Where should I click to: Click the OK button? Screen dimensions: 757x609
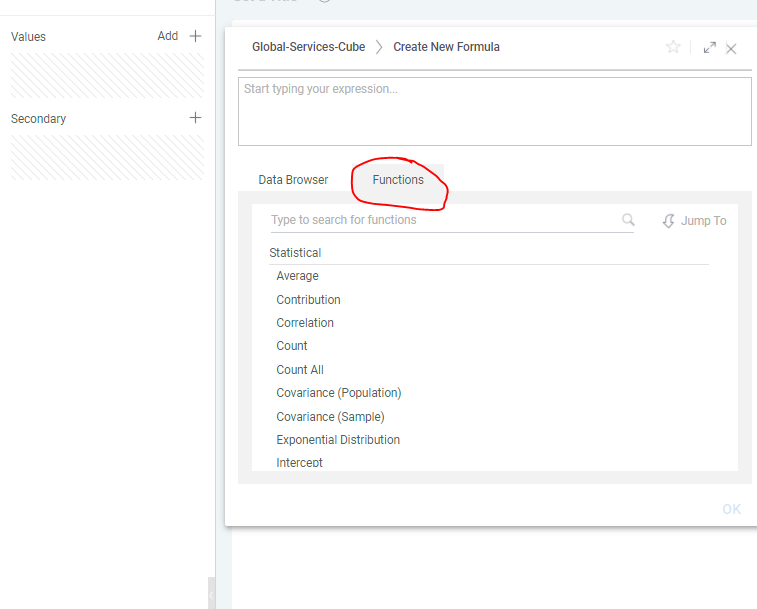click(x=731, y=509)
